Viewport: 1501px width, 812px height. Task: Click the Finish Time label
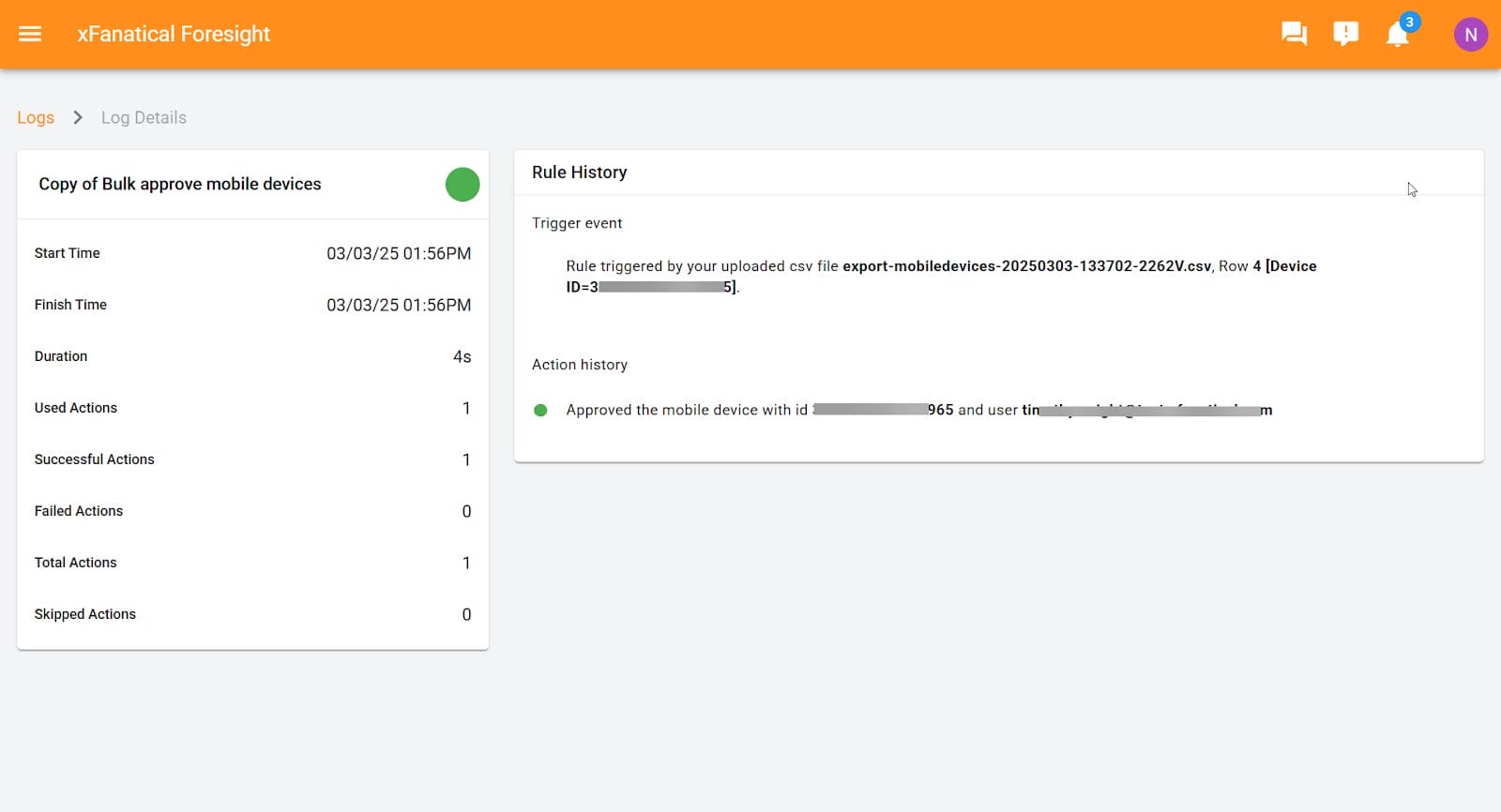point(70,305)
